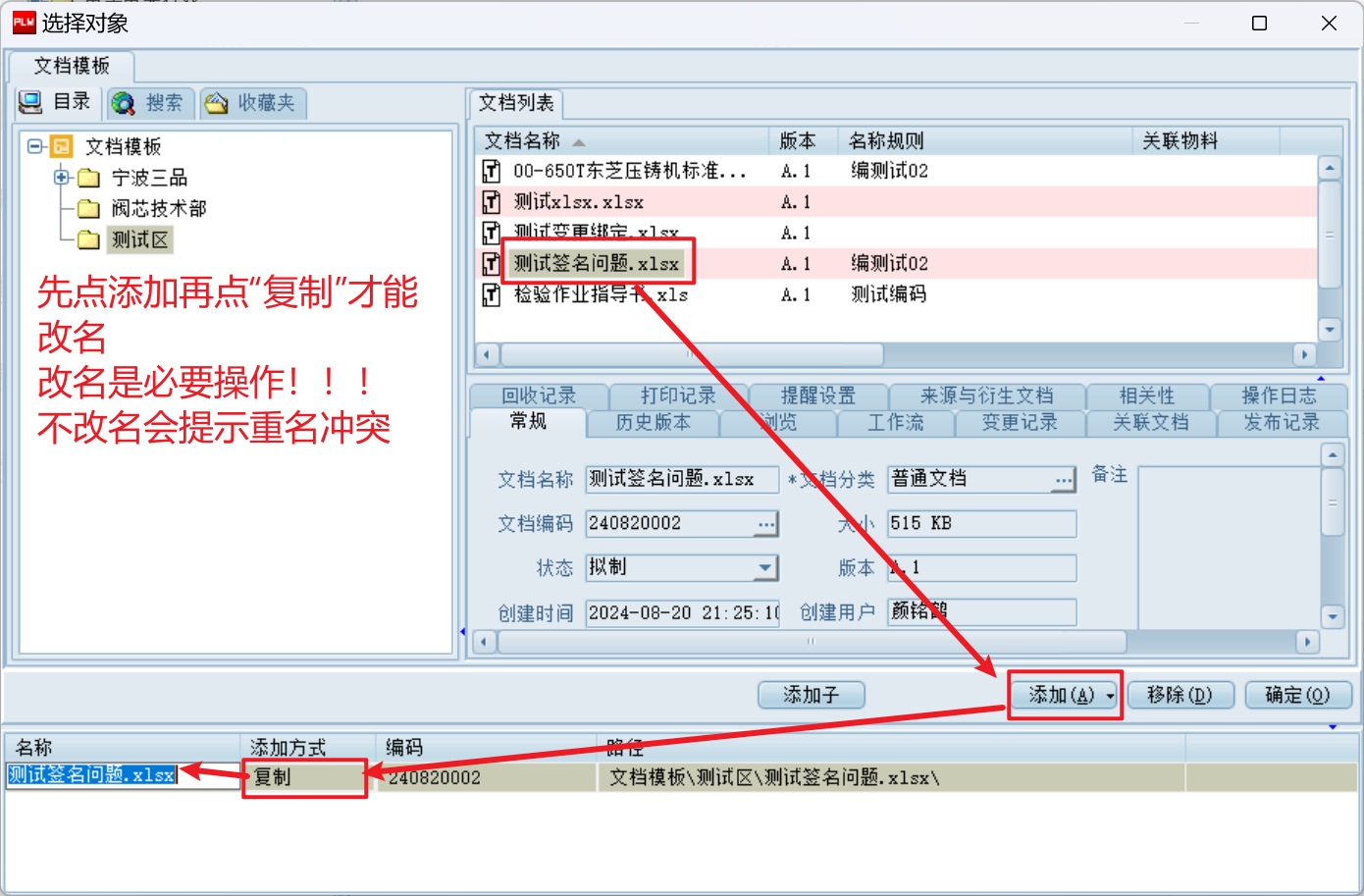Click the 宁波三品 folder icon
Image resolution: width=1364 pixels, height=896 pixels.
(88, 178)
